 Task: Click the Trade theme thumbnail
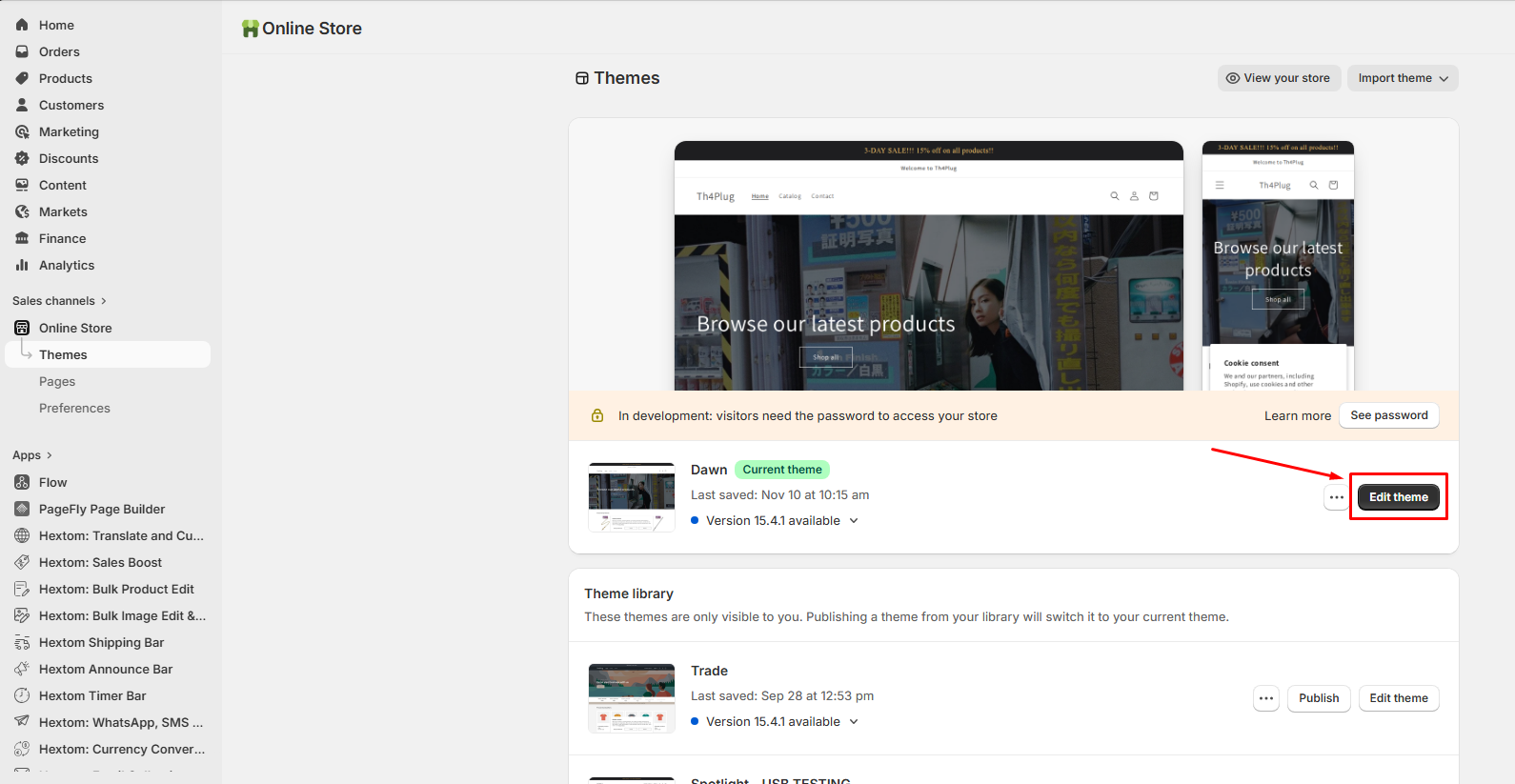coord(632,698)
